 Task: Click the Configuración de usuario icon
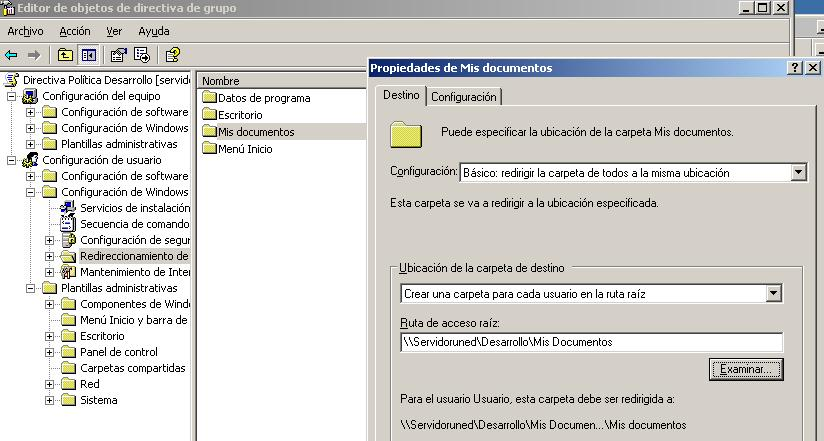pos(30,160)
